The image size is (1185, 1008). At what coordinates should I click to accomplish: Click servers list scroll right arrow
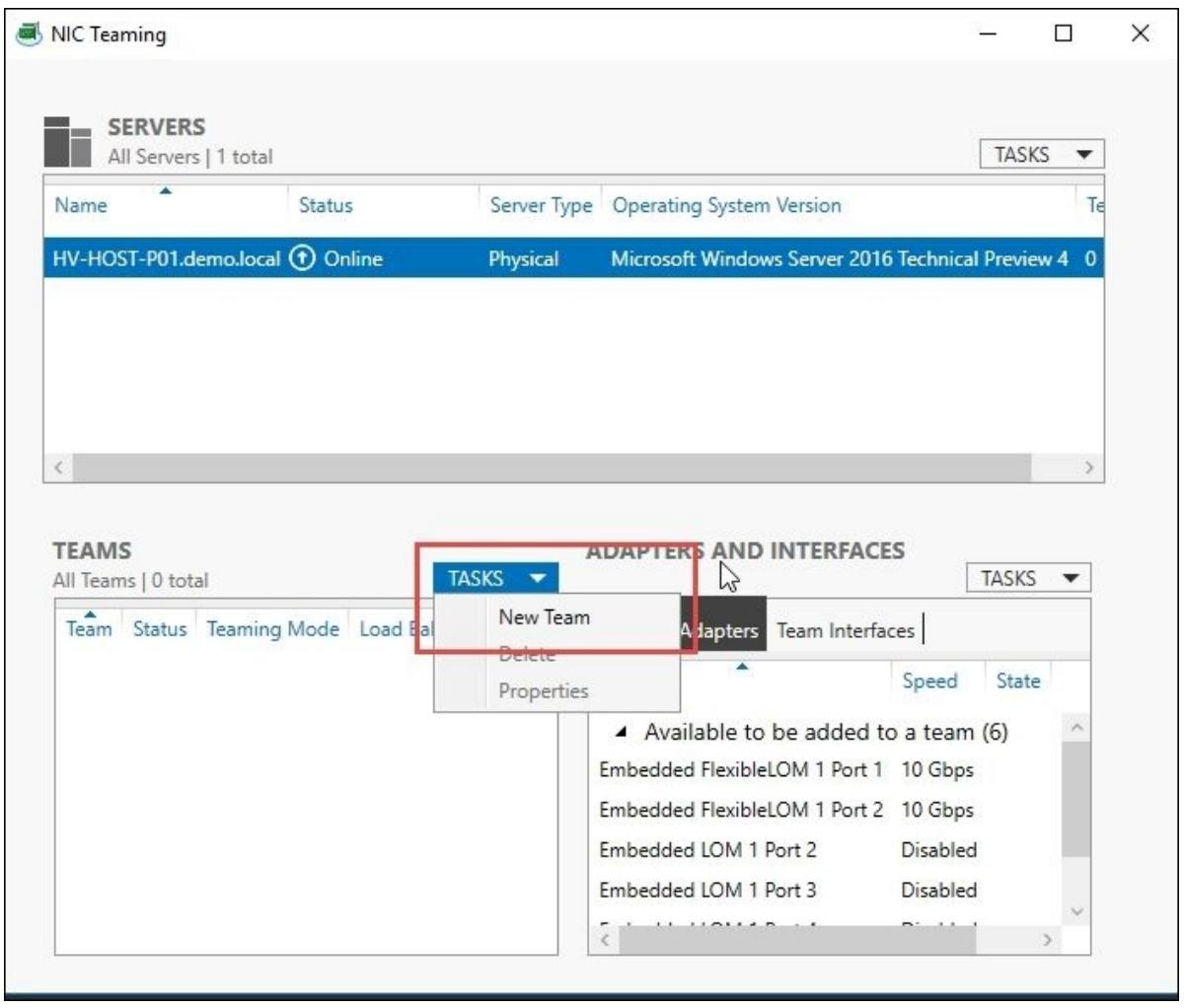(x=1089, y=468)
